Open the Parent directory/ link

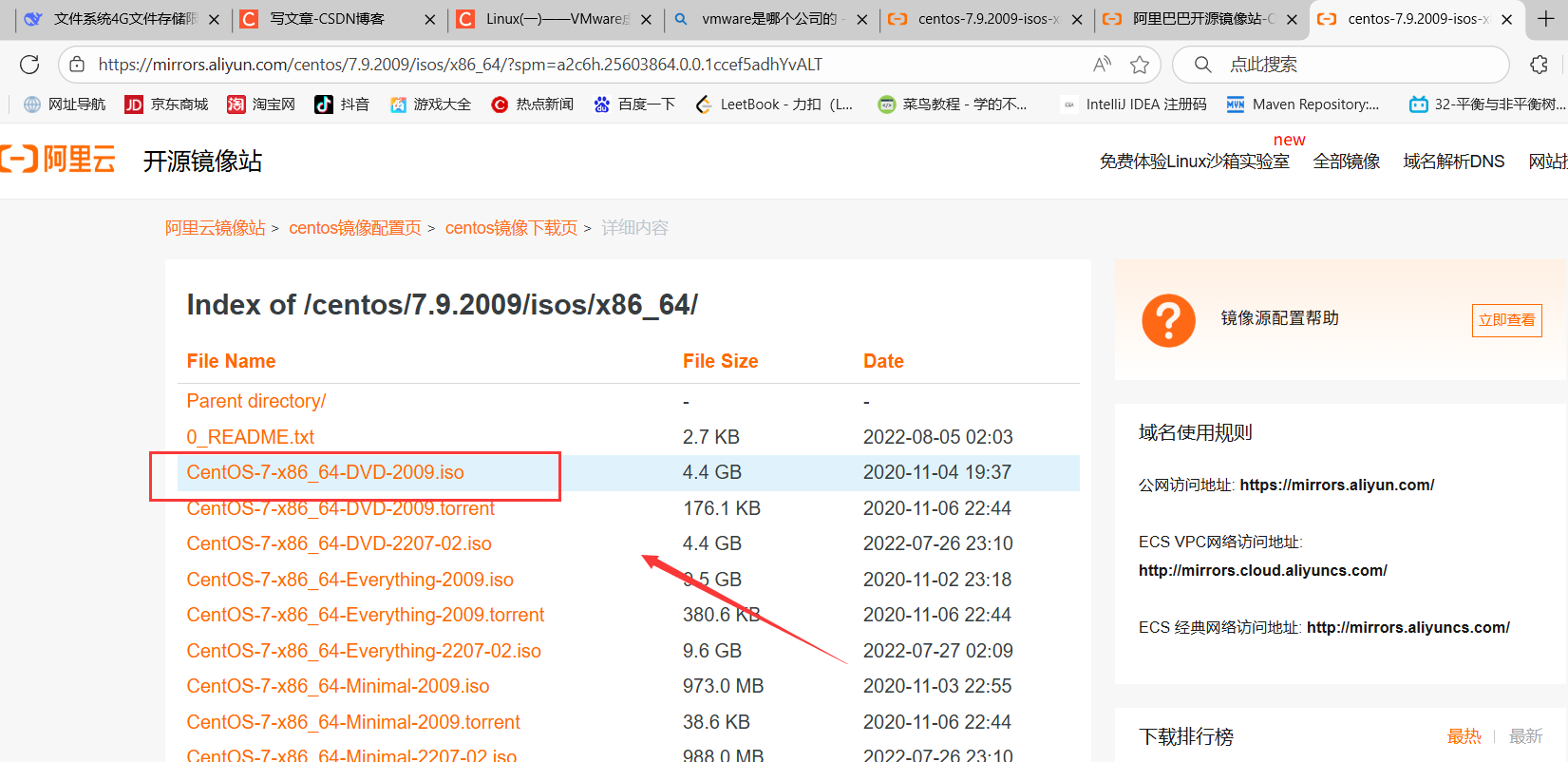tap(256, 401)
